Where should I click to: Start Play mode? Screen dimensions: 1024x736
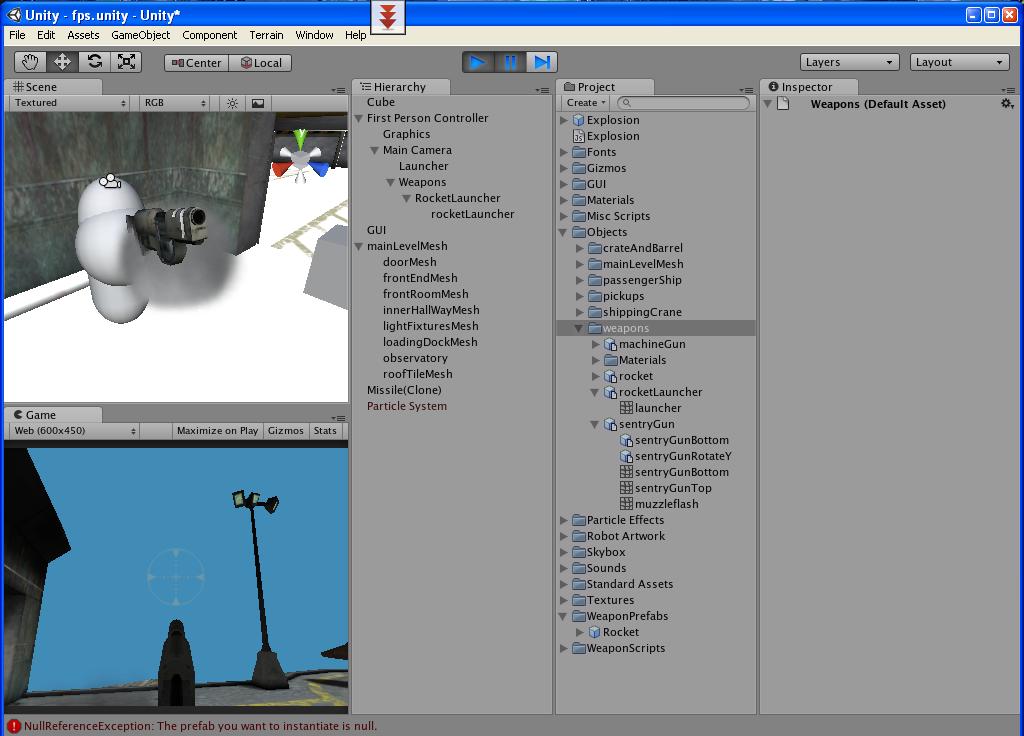click(478, 62)
